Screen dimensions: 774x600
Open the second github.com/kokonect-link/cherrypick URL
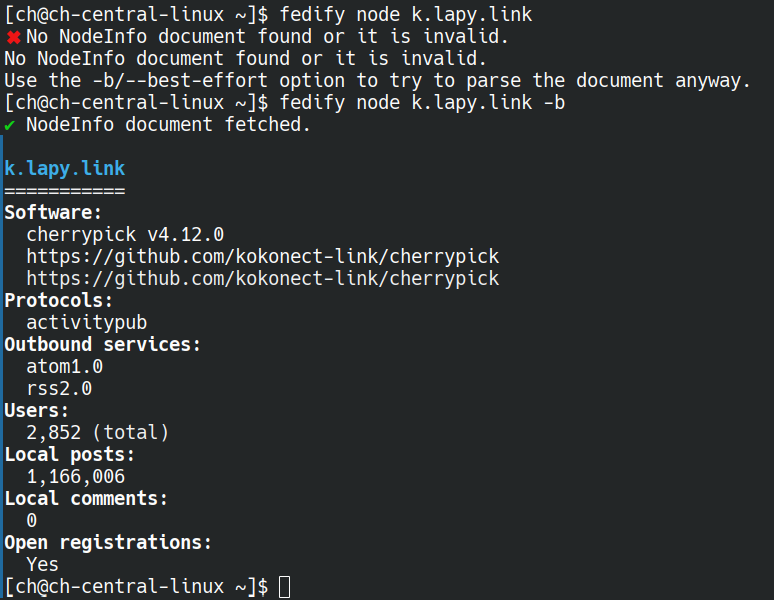point(263,279)
